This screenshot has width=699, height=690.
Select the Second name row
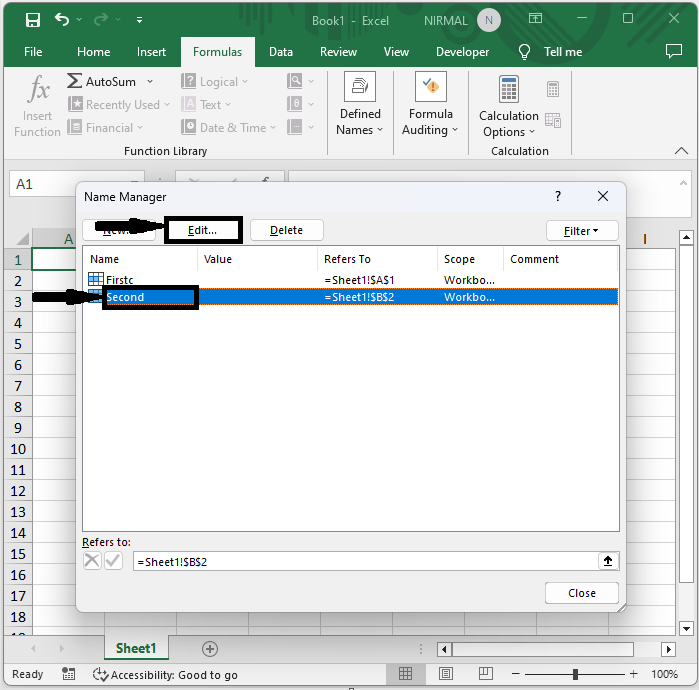click(x=351, y=297)
